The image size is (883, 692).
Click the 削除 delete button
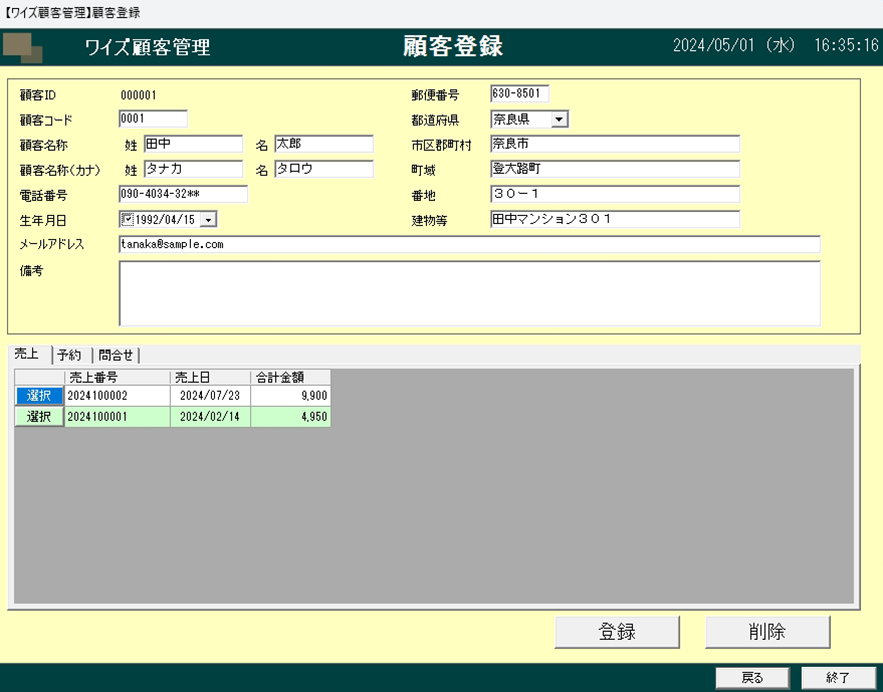767,632
